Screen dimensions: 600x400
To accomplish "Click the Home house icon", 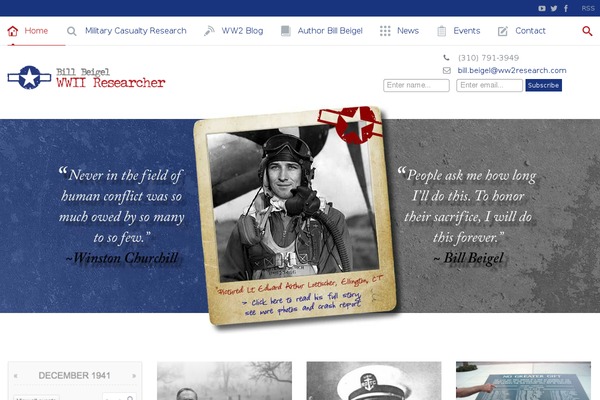I will coord(13,31).
